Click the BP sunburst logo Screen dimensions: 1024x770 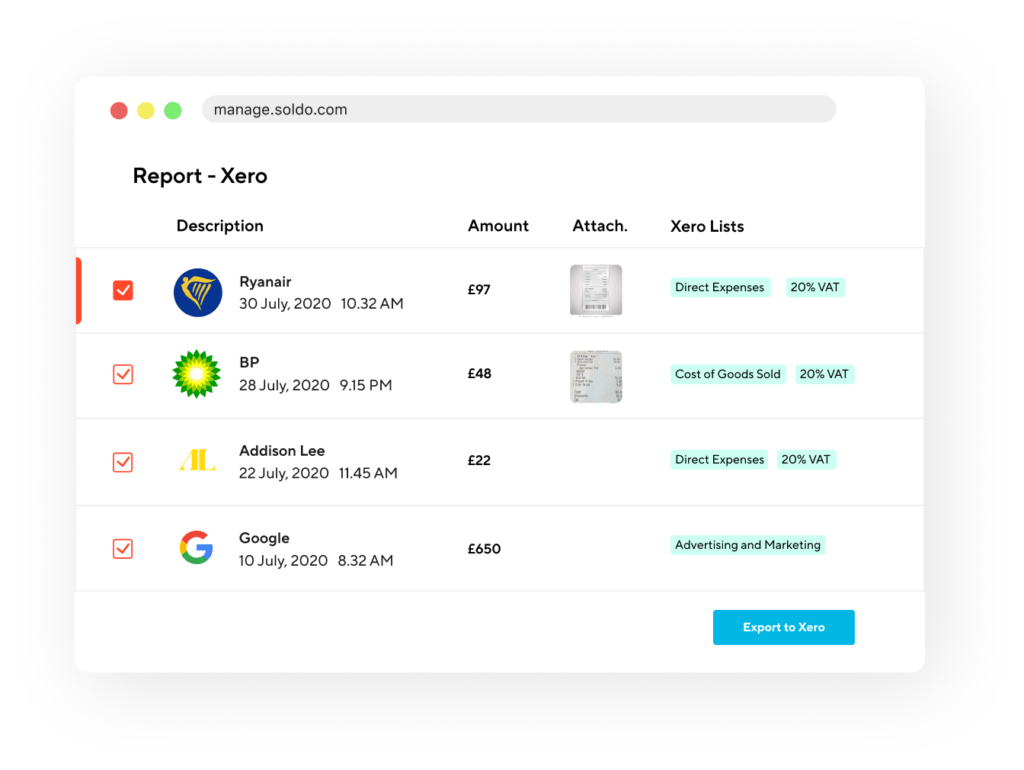point(197,374)
